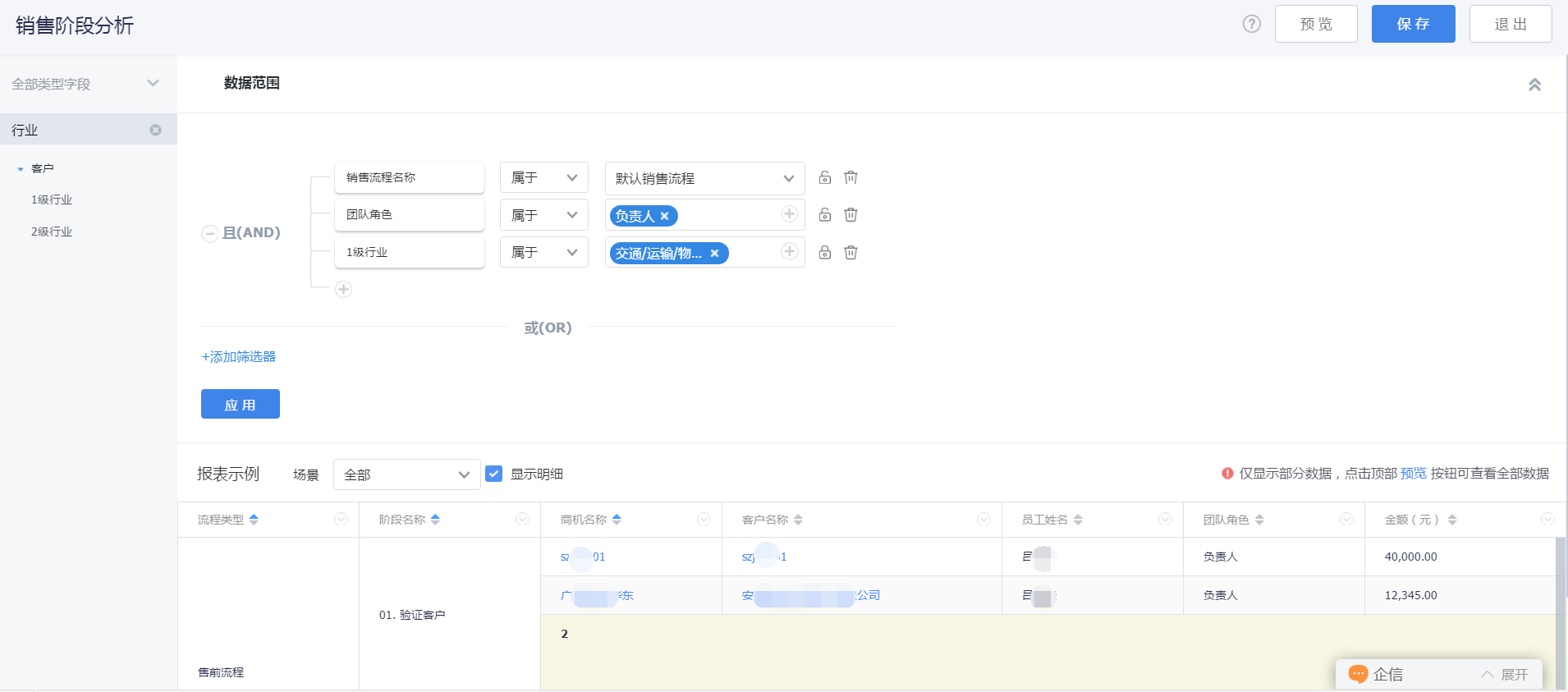
Task: Open 属于 operator dropdown for 1级行业
Action: (x=544, y=252)
